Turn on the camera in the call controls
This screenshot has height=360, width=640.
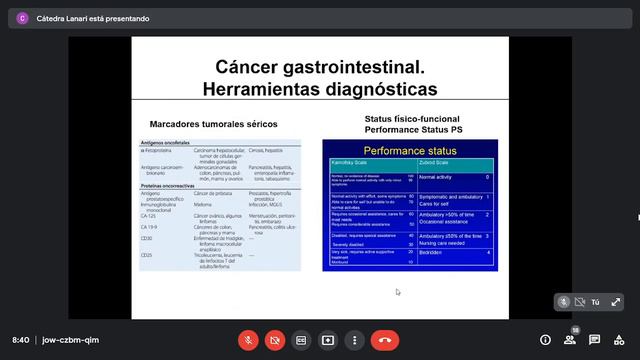(275, 340)
